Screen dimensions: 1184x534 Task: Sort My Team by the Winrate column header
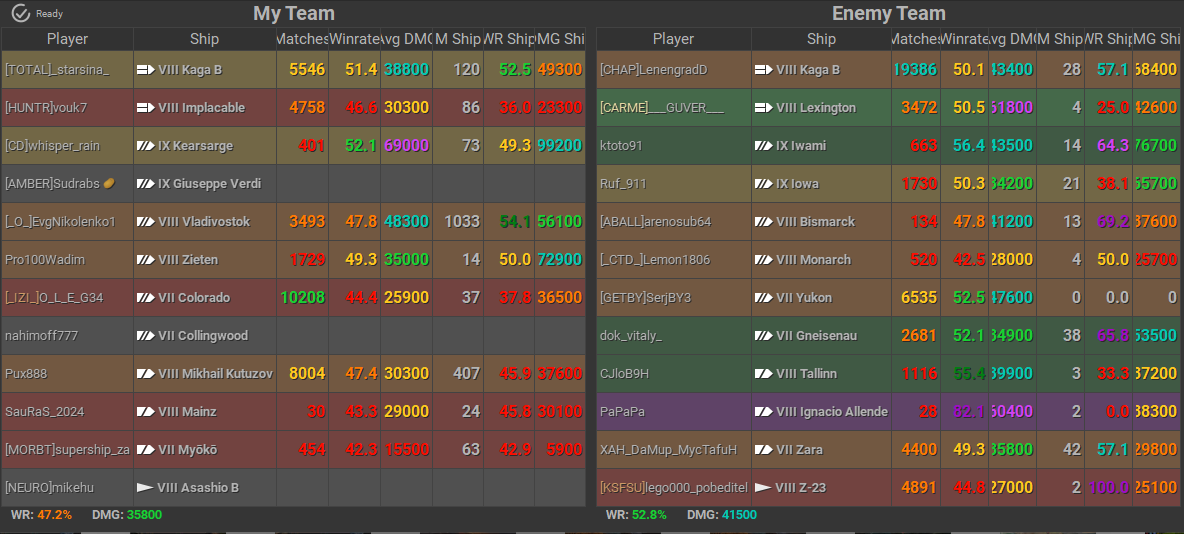(x=354, y=39)
